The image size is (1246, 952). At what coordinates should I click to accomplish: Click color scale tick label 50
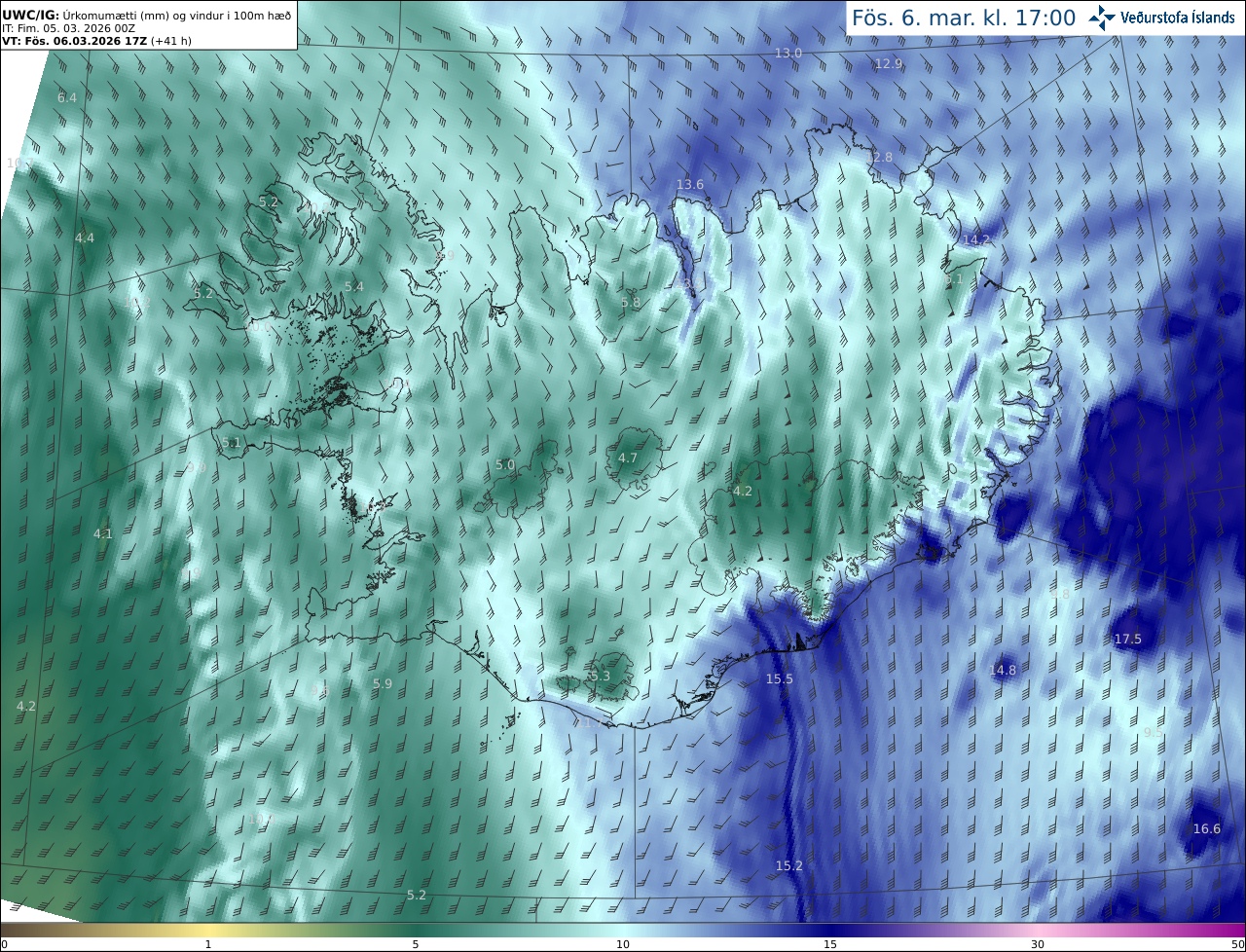[x=1238, y=944]
